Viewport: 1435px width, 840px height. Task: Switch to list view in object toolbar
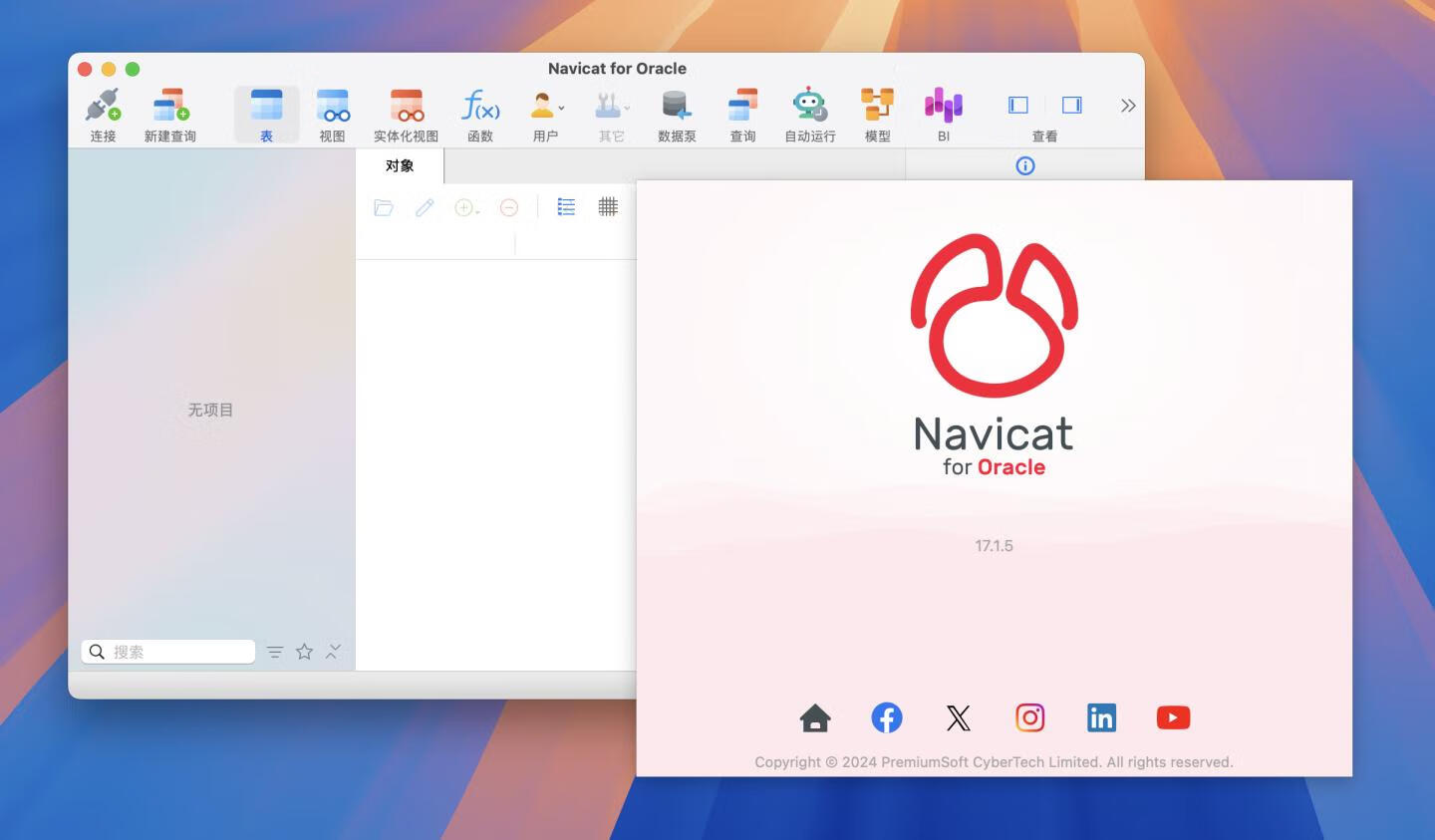coord(566,207)
